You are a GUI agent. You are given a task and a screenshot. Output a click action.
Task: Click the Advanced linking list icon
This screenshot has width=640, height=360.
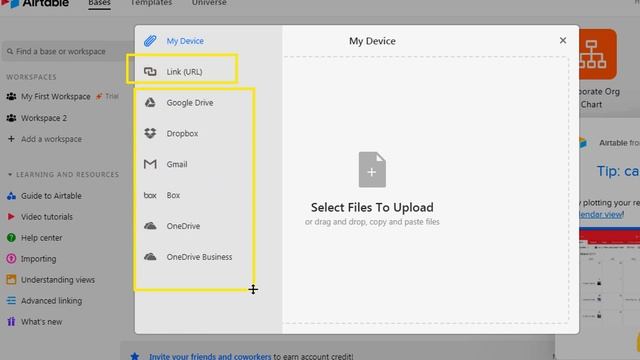[x=11, y=300]
